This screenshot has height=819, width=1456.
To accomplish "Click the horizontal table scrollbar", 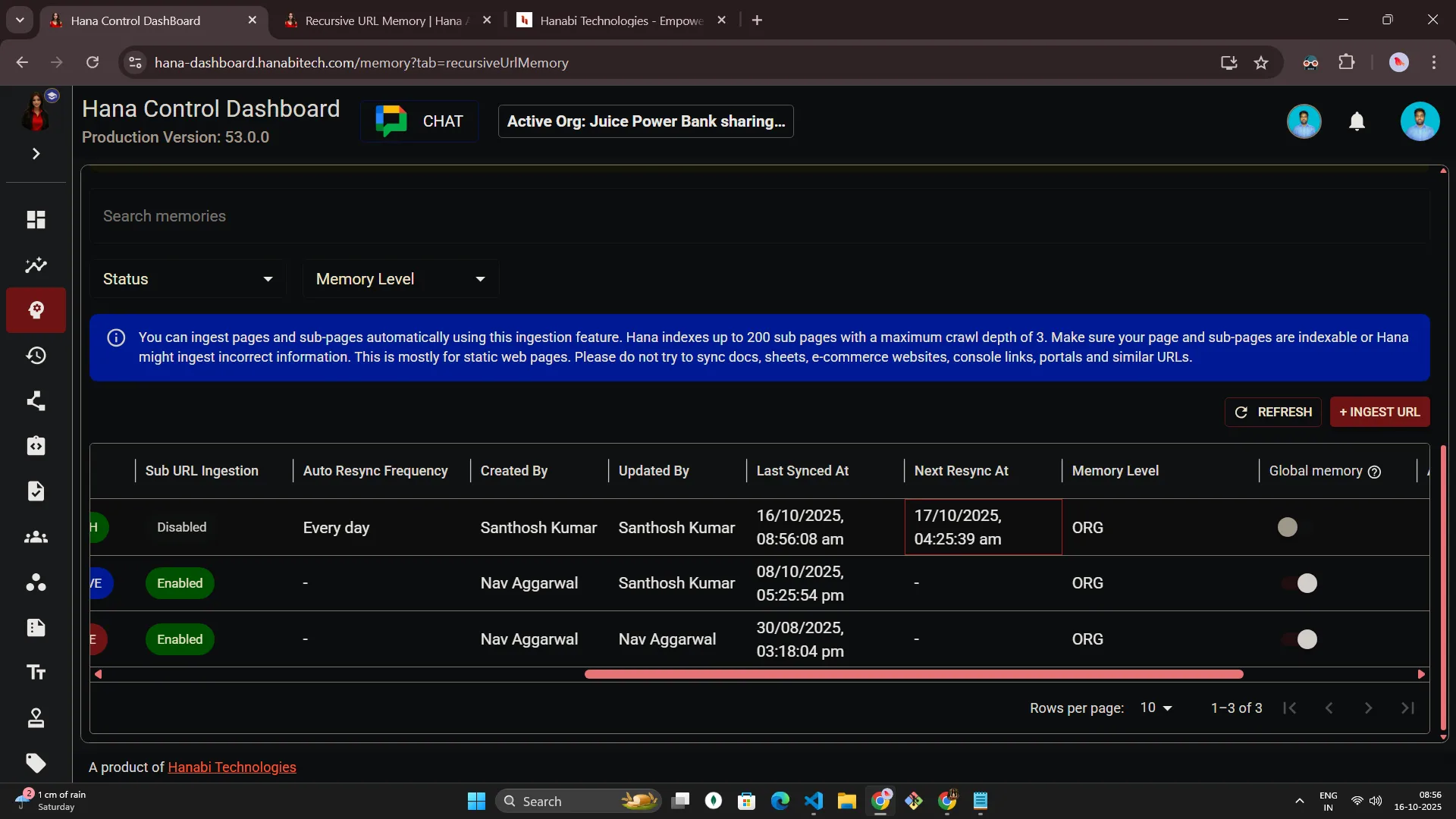I will (x=913, y=674).
